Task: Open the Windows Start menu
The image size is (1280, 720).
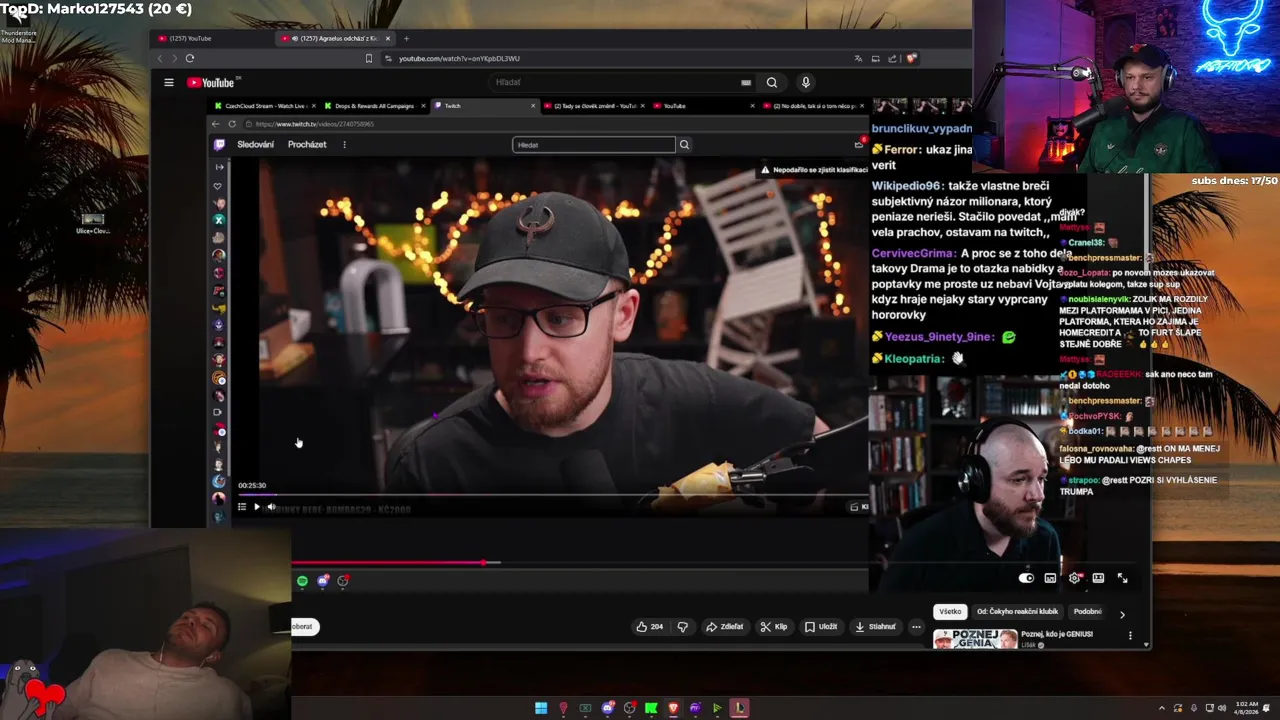Action: [x=541, y=708]
